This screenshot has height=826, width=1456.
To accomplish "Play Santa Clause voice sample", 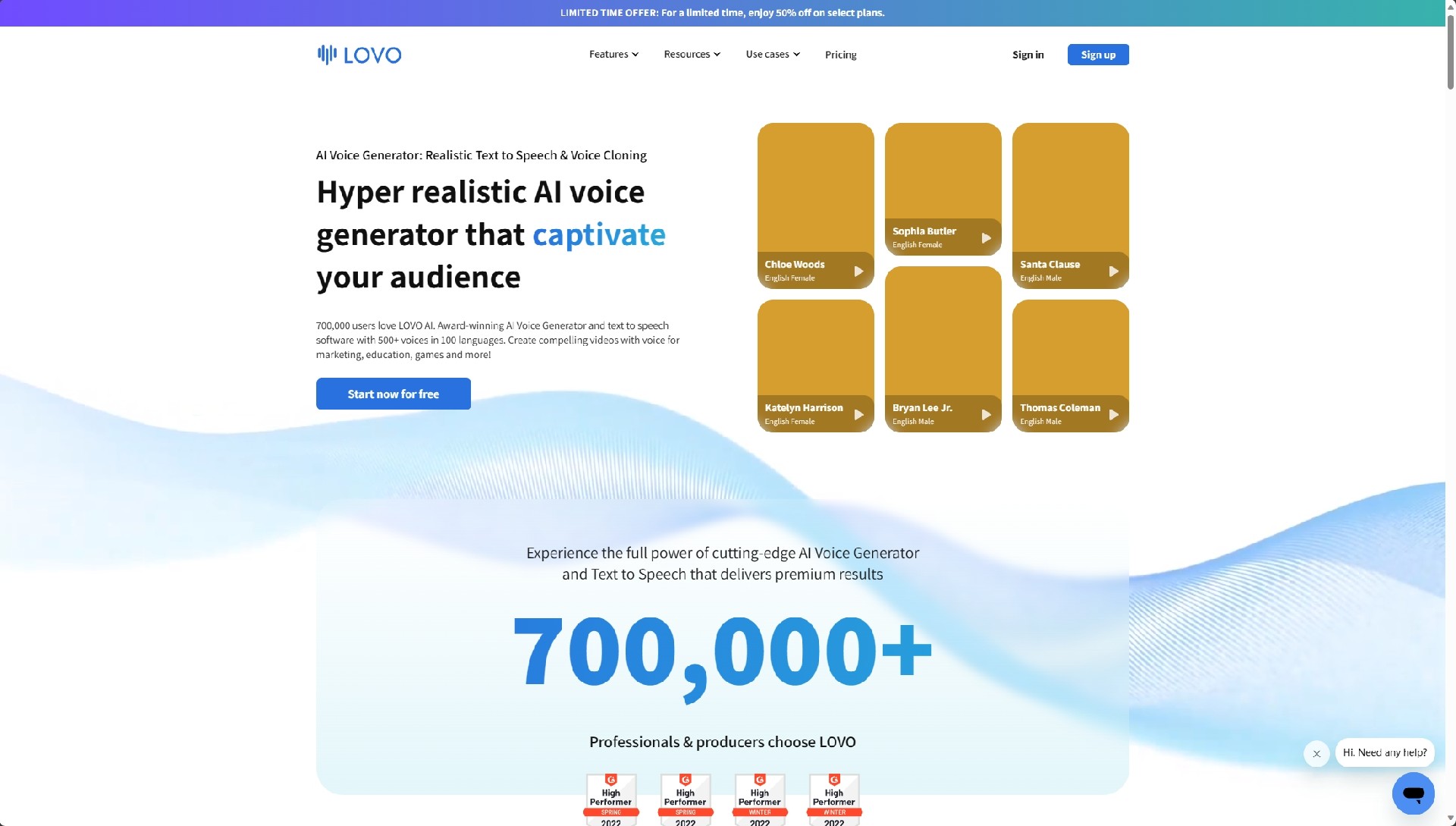I will click(x=1113, y=272).
